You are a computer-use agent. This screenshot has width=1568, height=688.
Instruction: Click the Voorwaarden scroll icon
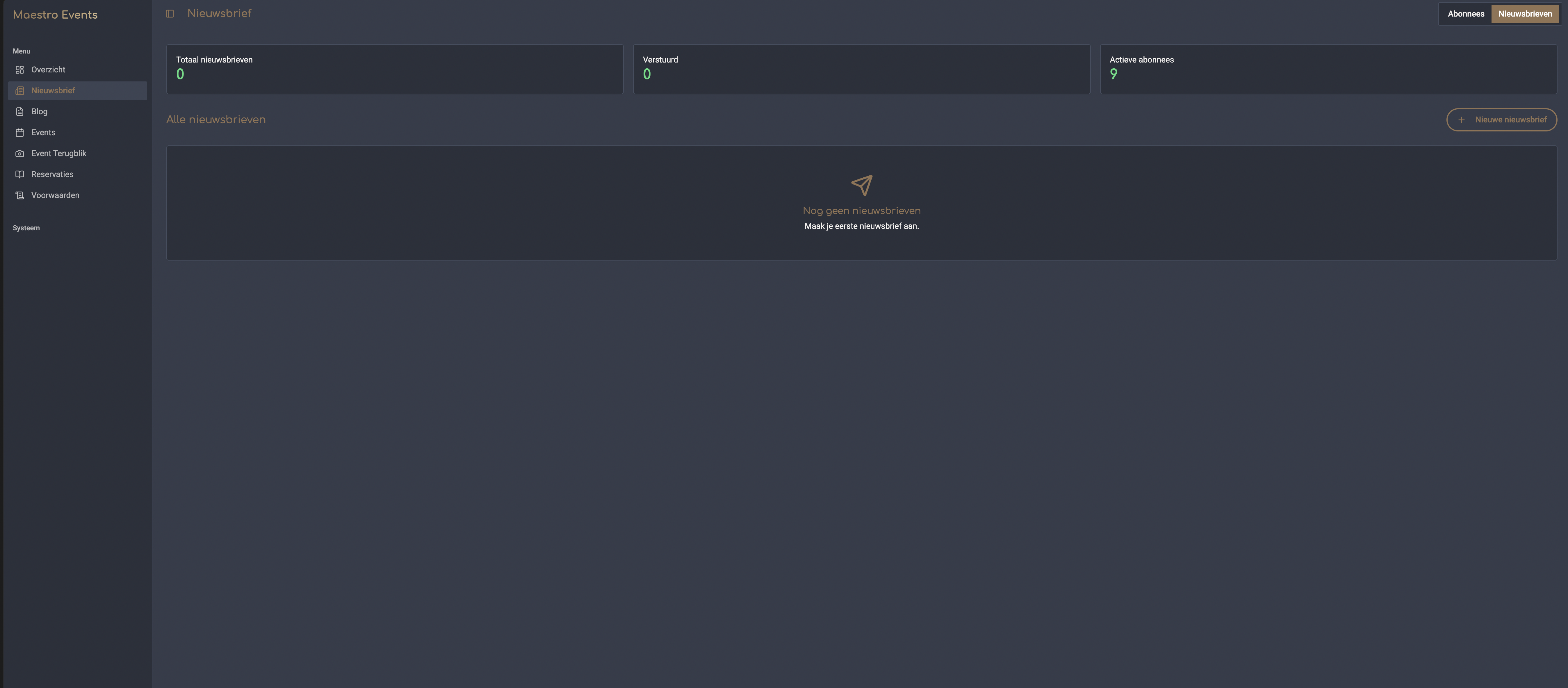click(19, 195)
